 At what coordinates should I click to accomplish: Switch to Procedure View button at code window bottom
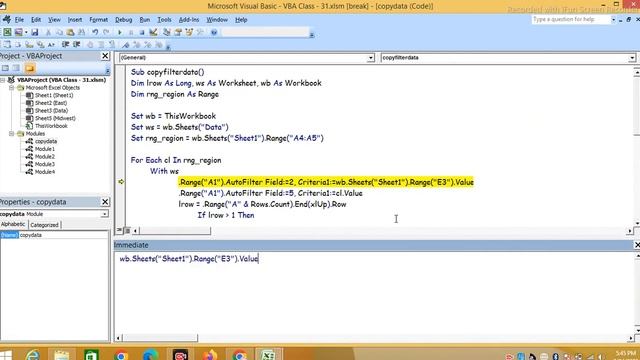(x=119, y=231)
